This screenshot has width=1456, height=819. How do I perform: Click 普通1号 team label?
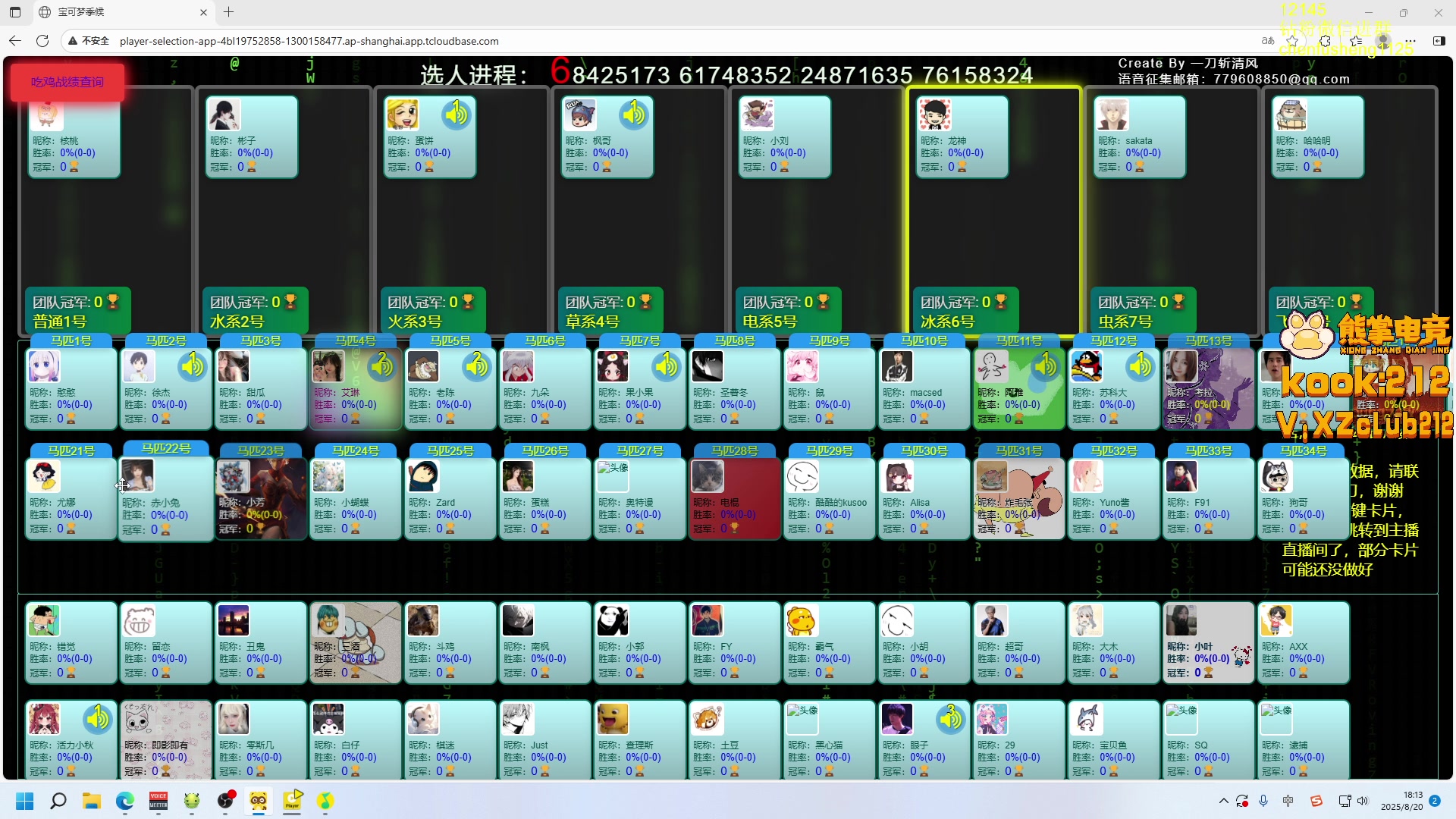pos(60,322)
